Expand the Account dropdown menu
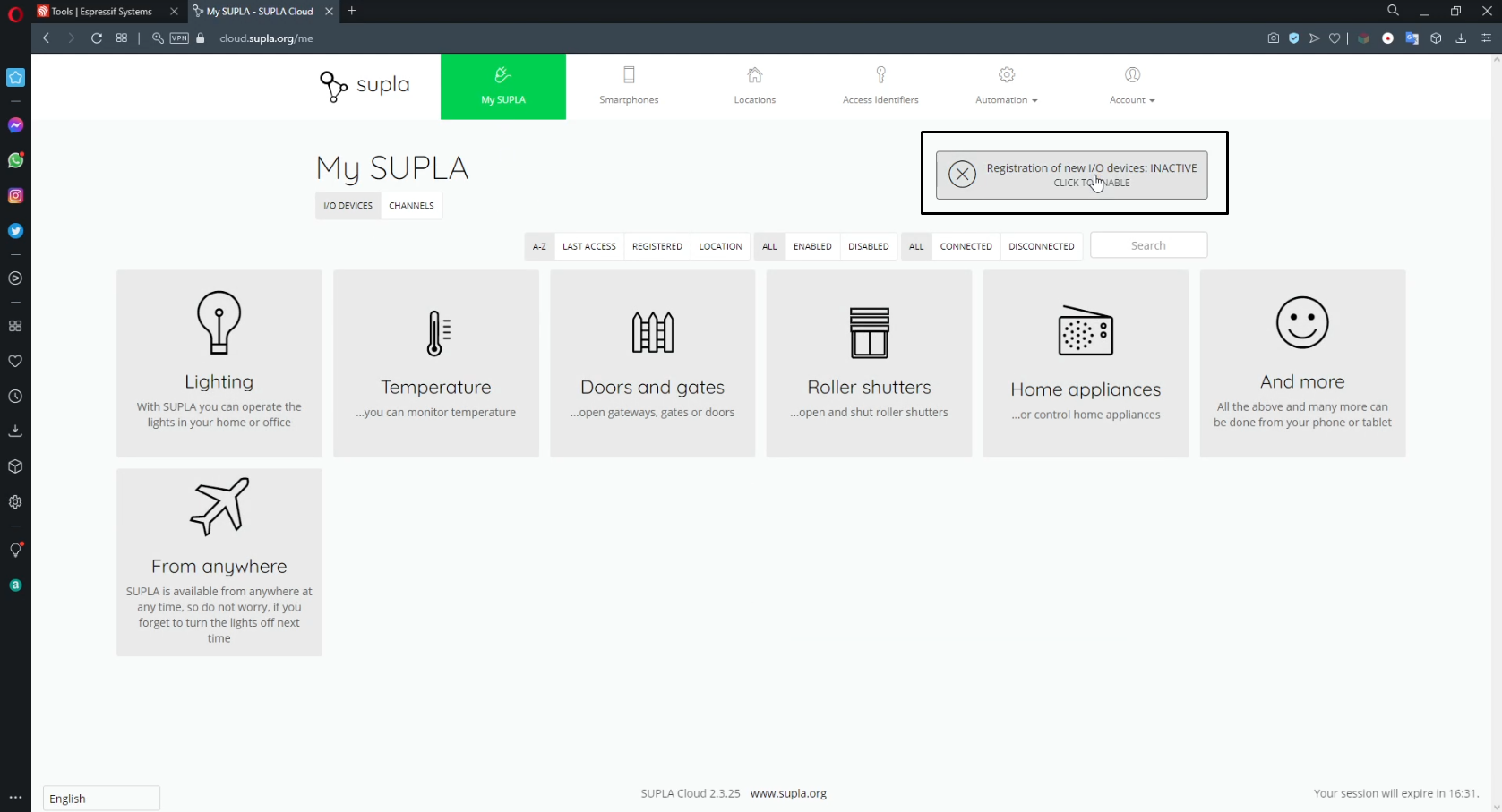Image resolution: width=1502 pixels, height=812 pixels. [x=1132, y=87]
